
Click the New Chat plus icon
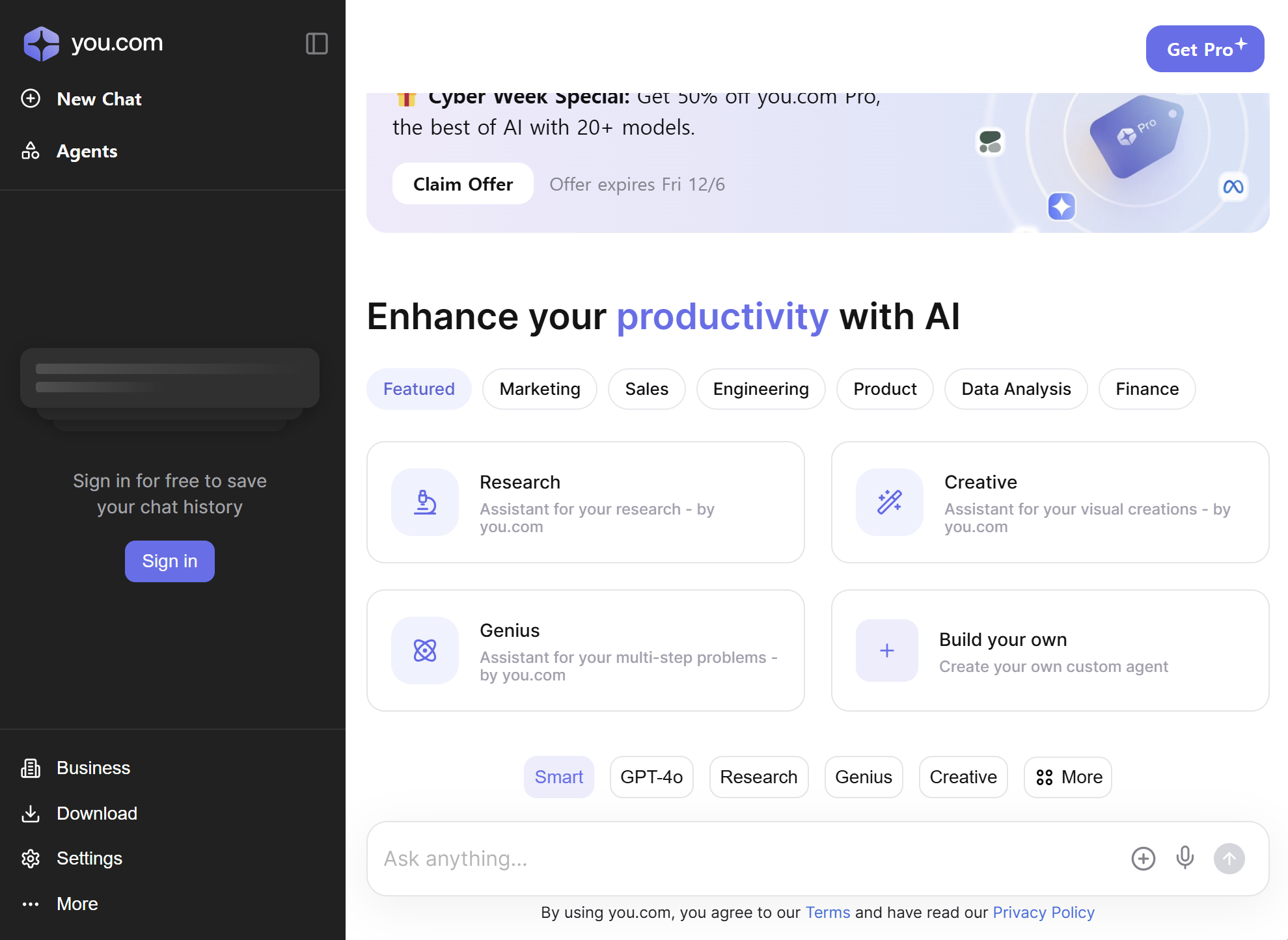pyautogui.click(x=31, y=99)
